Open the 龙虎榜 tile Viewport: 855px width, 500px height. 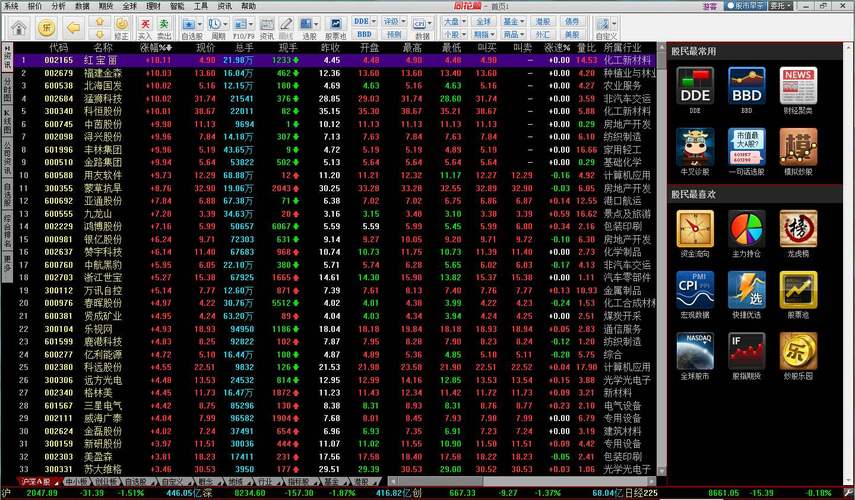tap(798, 229)
